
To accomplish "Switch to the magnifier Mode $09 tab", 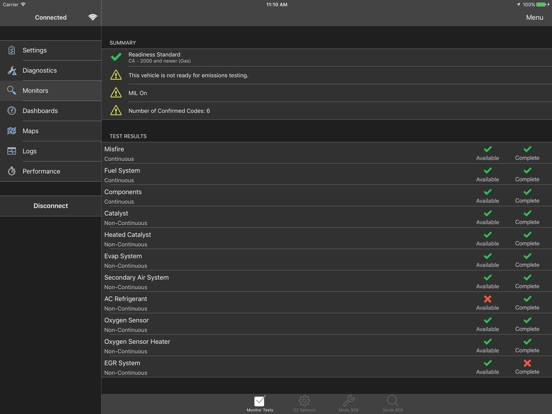I will [x=393, y=403].
